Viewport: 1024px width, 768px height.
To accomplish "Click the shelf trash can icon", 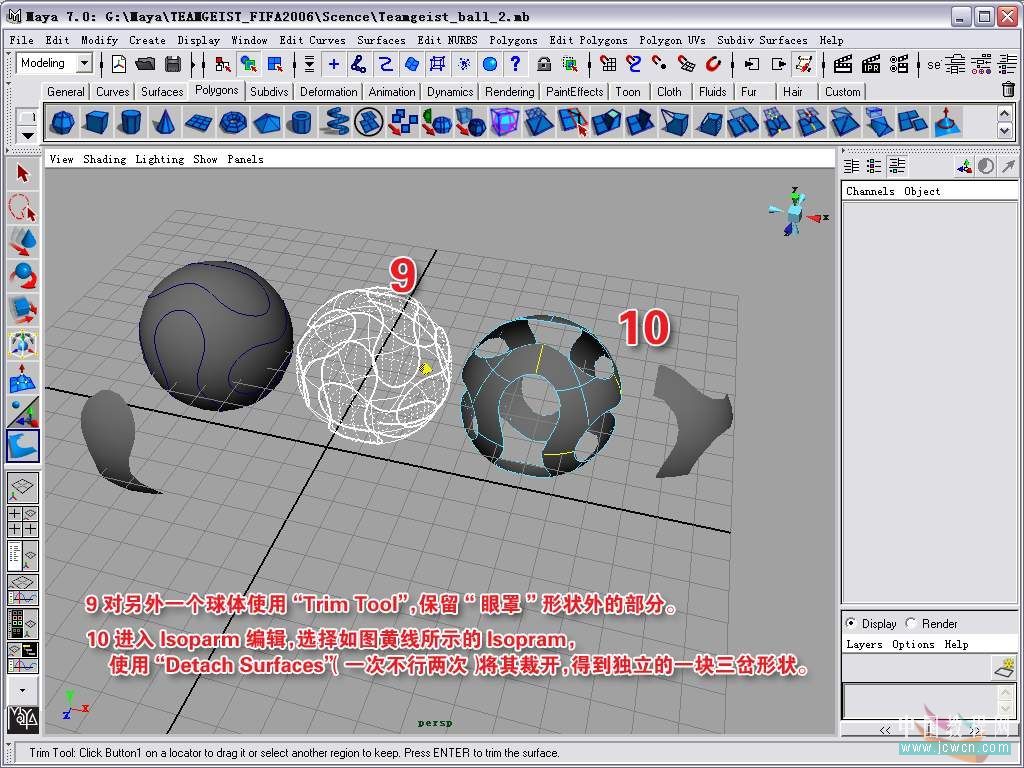I will coord(1008,90).
